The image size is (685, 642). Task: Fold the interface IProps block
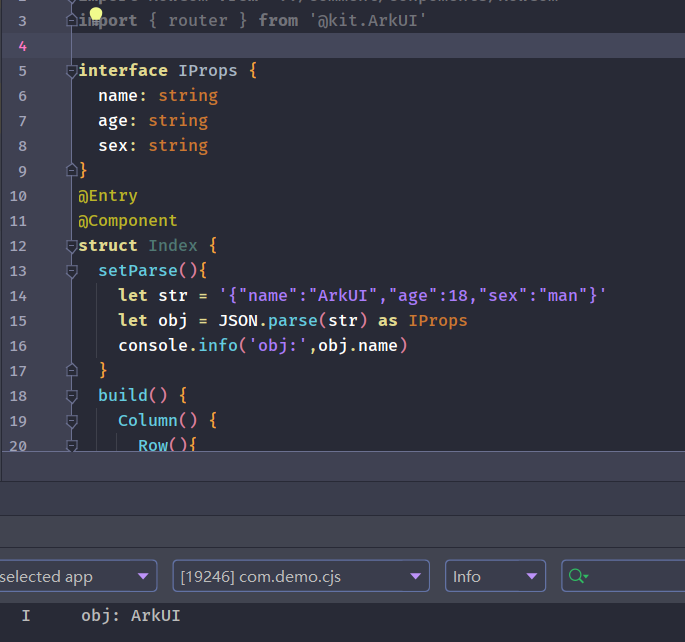71,71
